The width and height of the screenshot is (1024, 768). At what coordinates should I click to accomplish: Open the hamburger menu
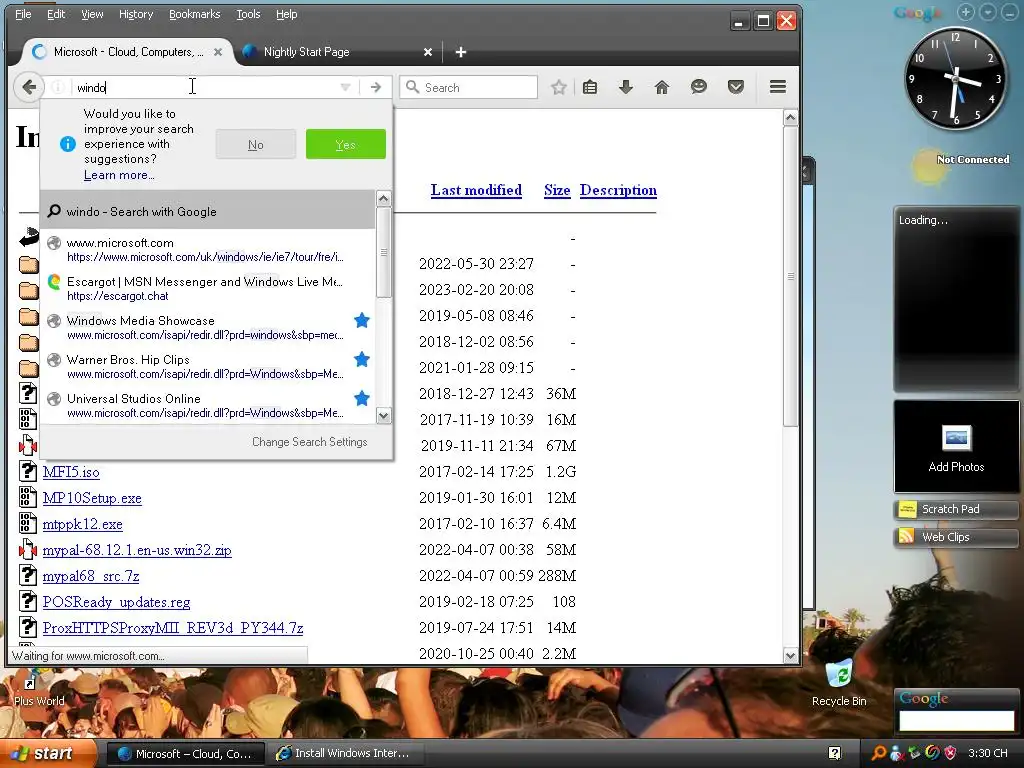point(777,87)
